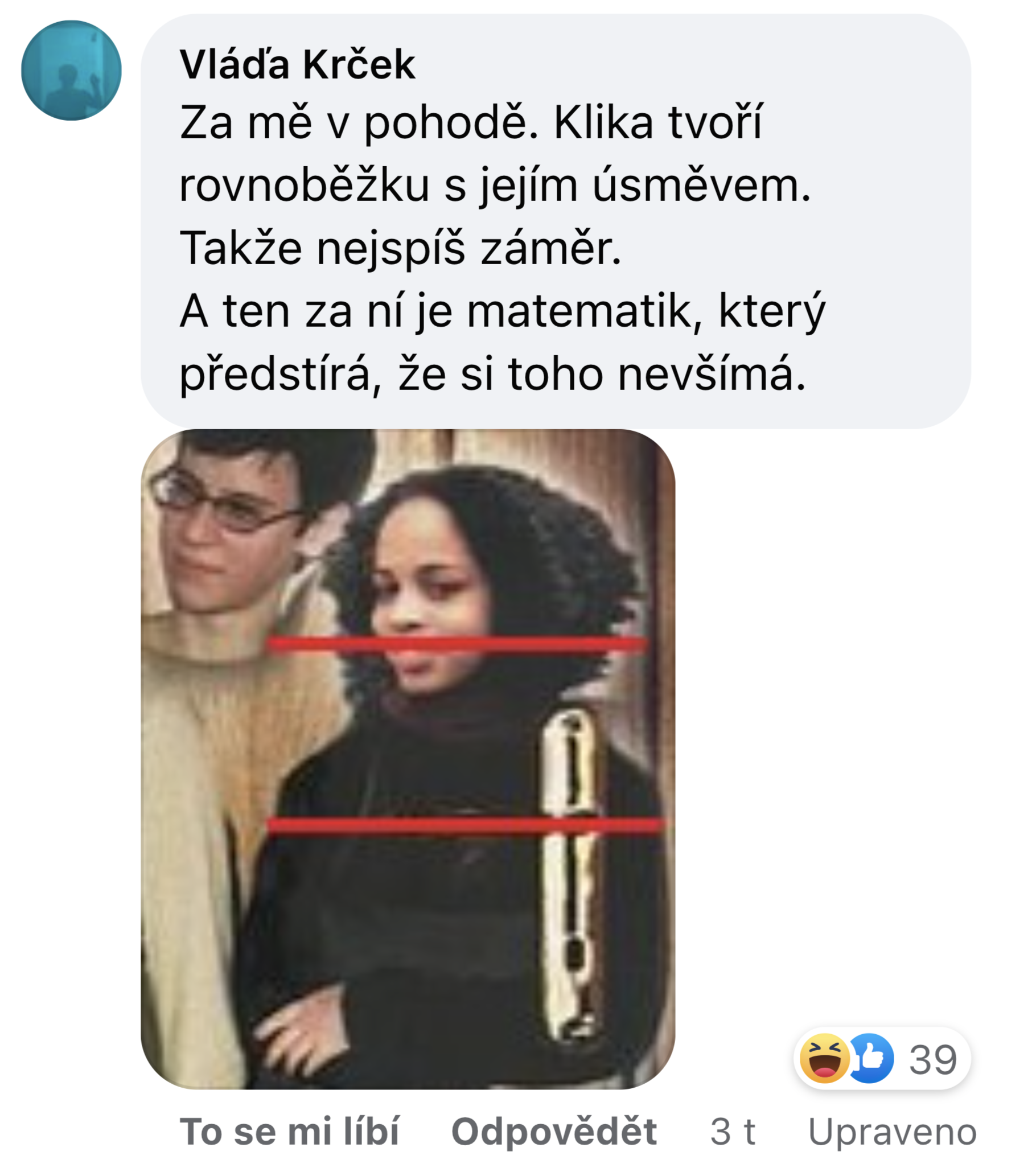Viewport: 1036px width, 1168px height.
Task: Click the comment text bubble
Action: coord(556,222)
